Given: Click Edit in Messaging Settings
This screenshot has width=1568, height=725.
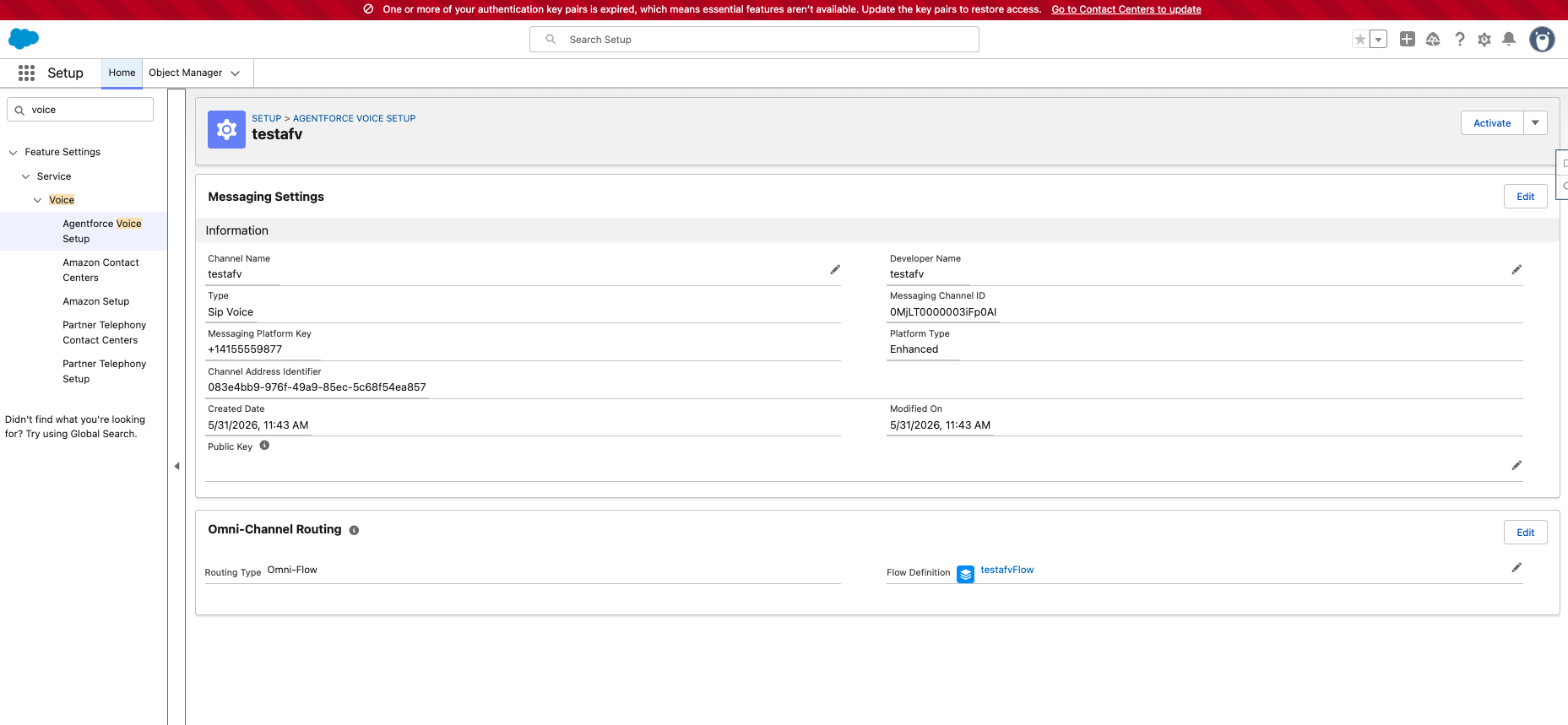Looking at the screenshot, I should (1525, 197).
